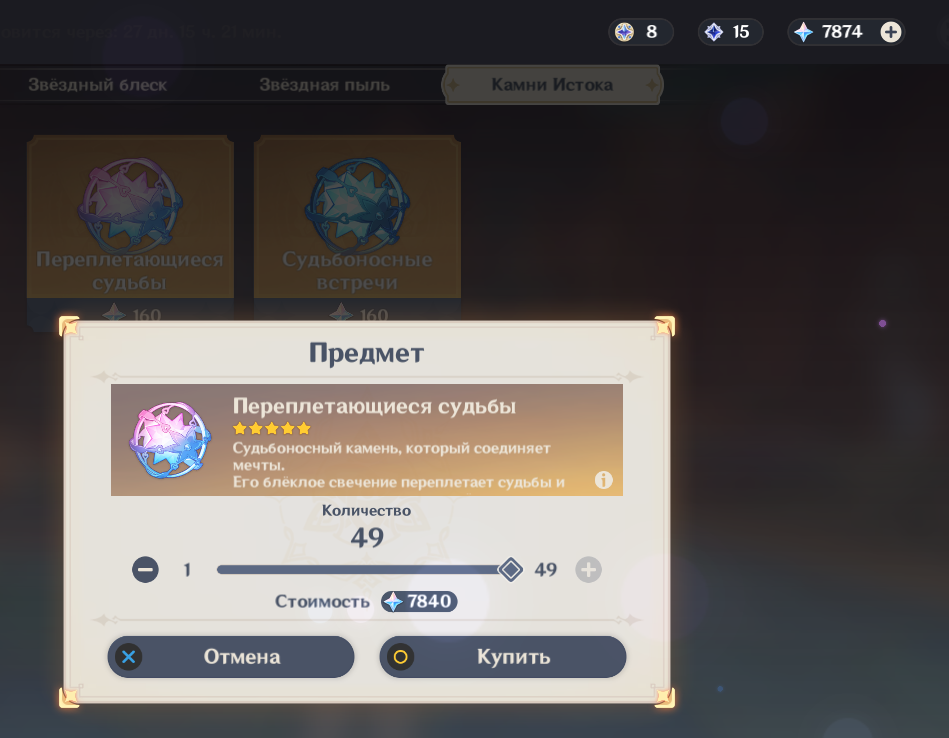Click the circle icon on Купить button

click(x=401, y=657)
